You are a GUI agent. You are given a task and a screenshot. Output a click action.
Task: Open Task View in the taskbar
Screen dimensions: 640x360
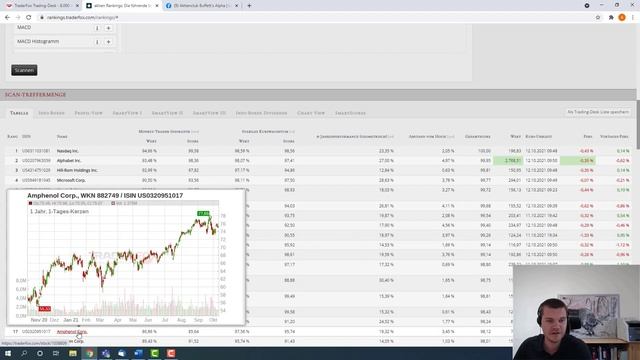pos(56,353)
